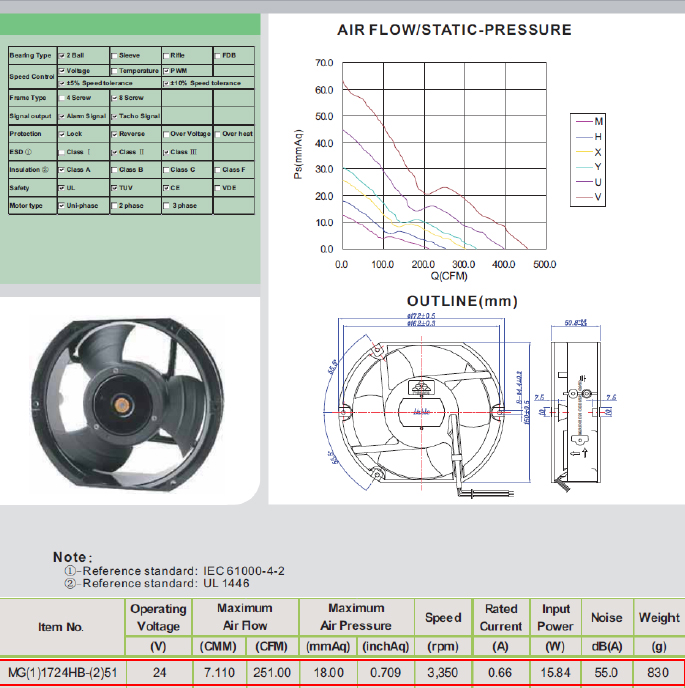Toggle the Tacho Signal output checkbox
Screen dimensions: 685x688
click(x=114, y=116)
